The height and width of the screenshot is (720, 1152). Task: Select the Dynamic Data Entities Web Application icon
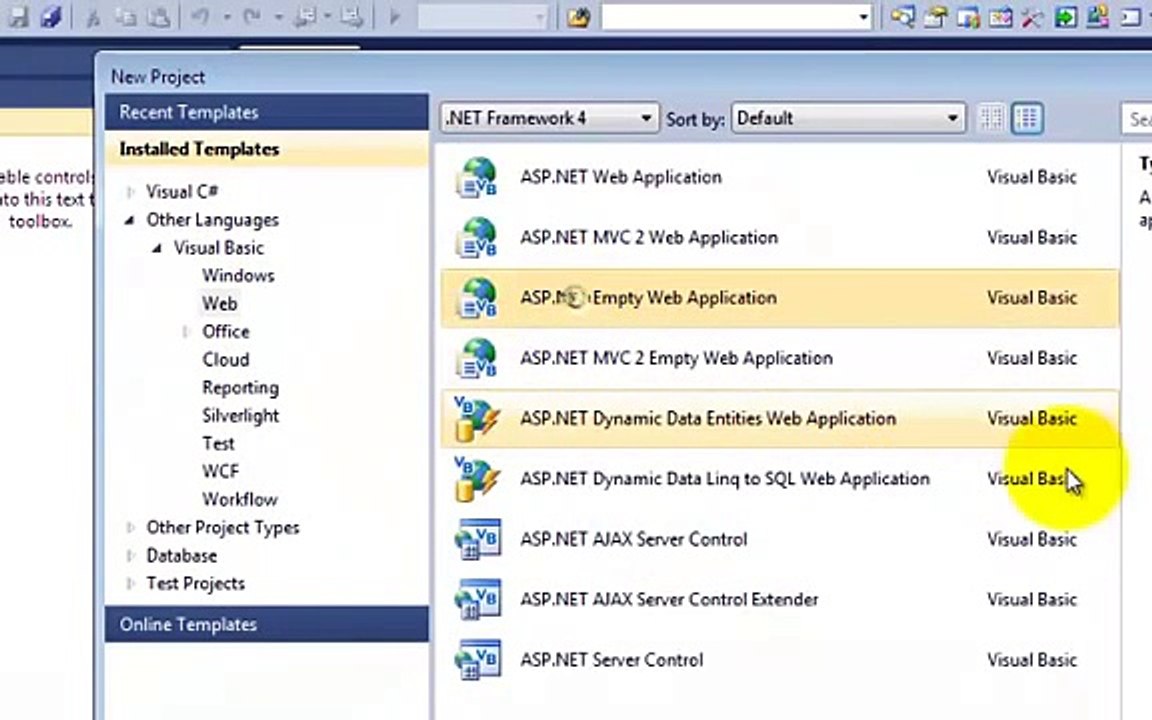pyautogui.click(x=477, y=418)
